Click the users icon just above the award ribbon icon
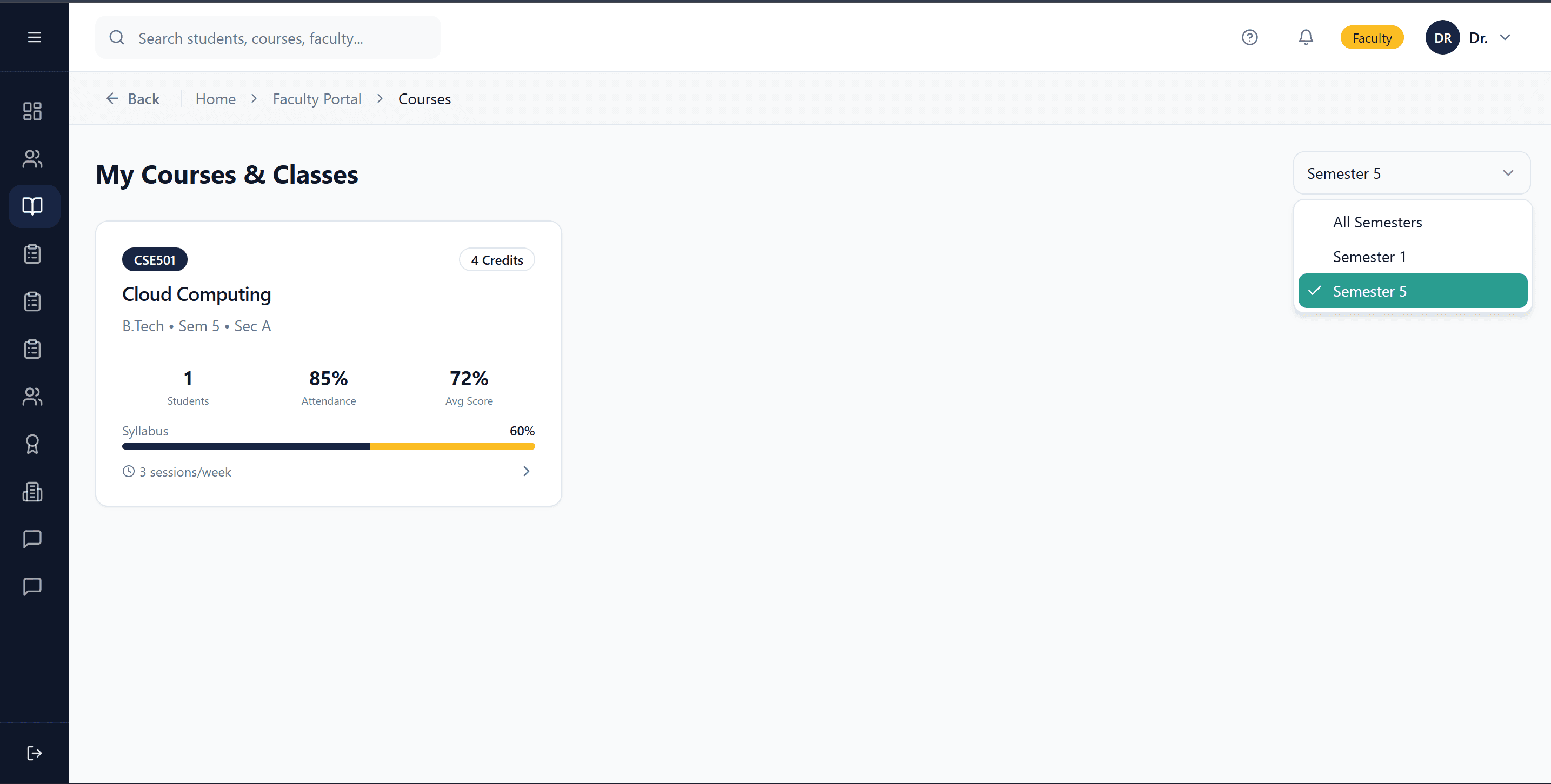Screen dimensions: 1551x784 [x=32, y=397]
